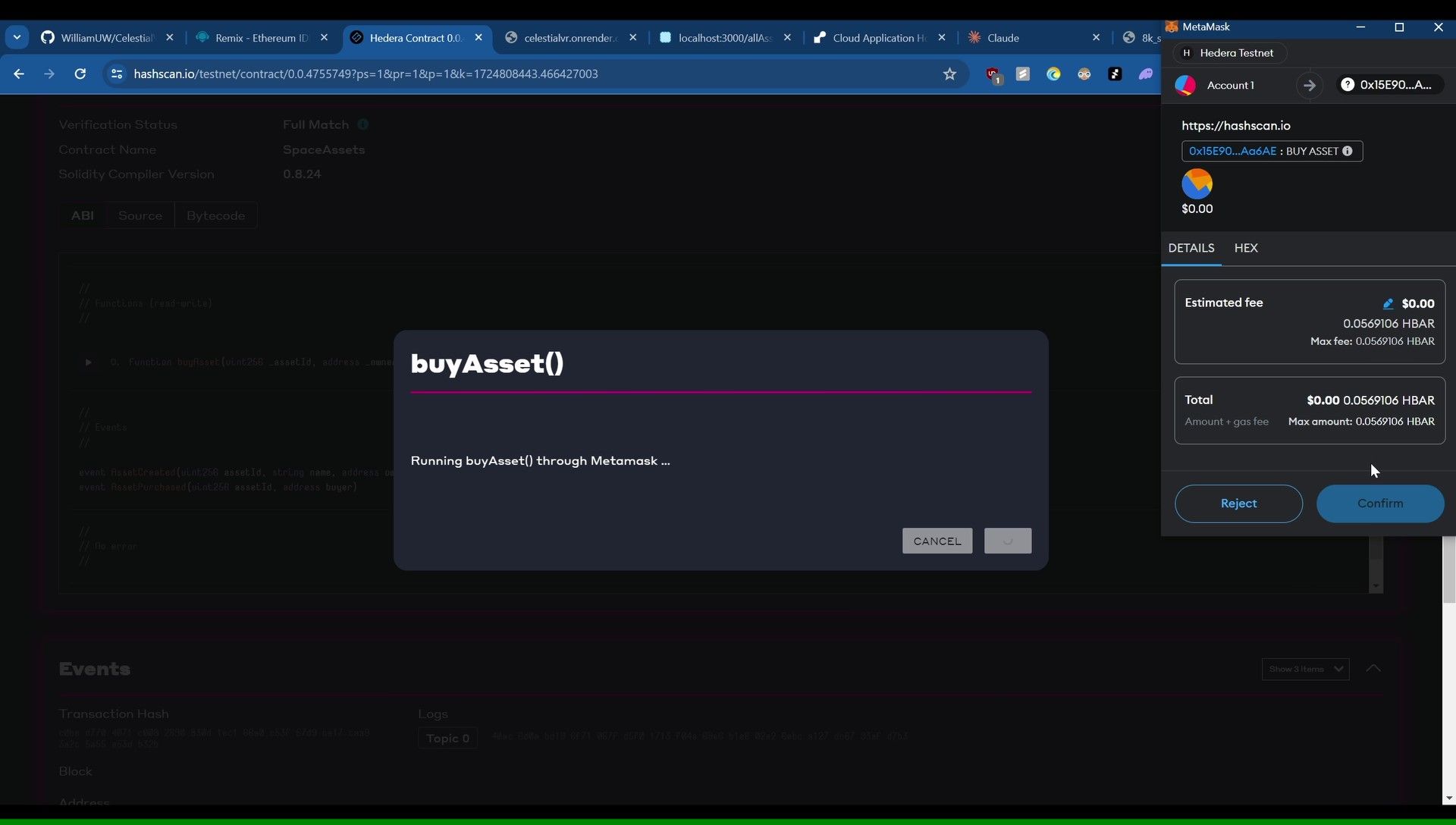This screenshot has width=1456, height=825.
Task: Click SpaceAssets contract name value
Action: click(324, 149)
